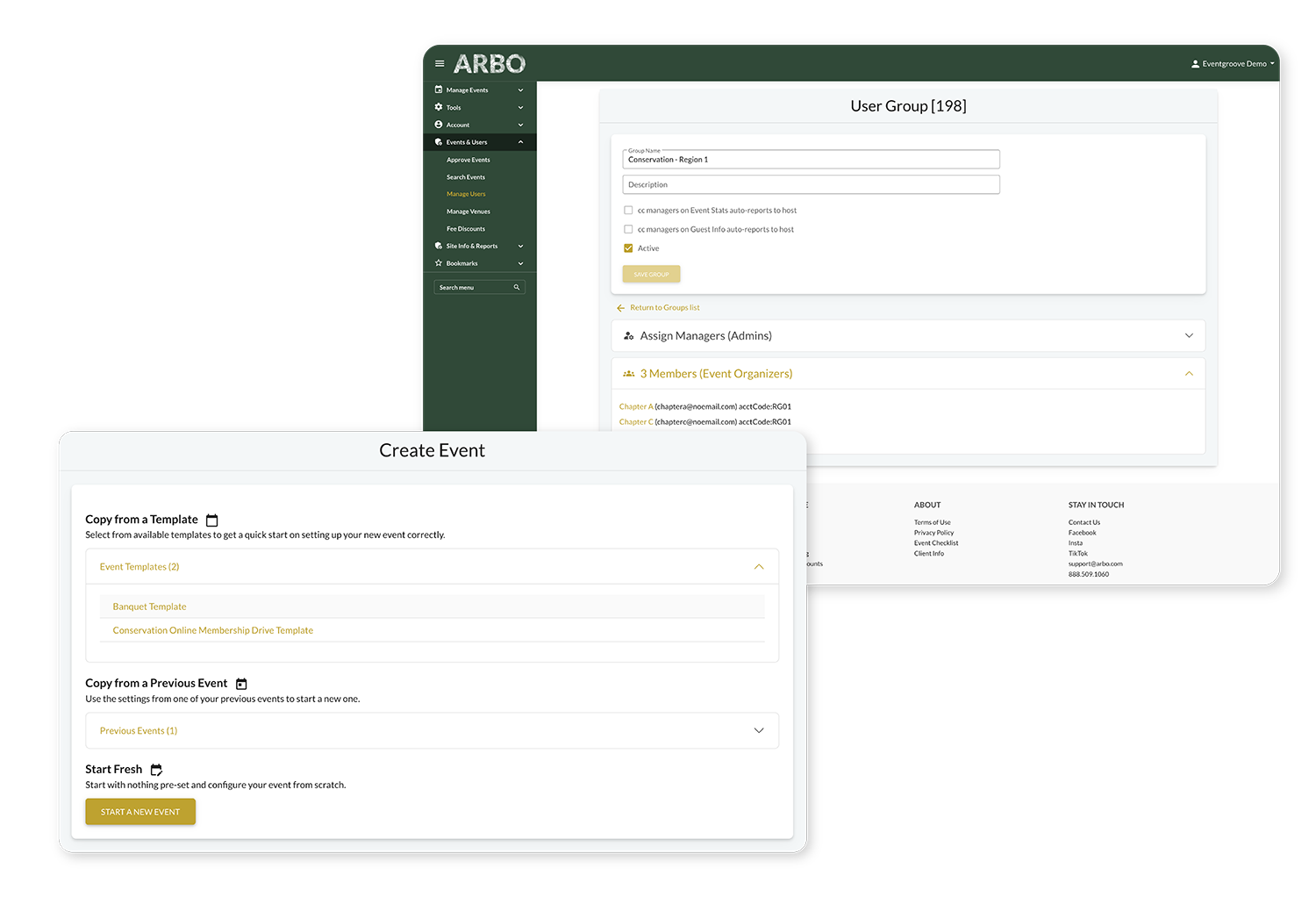This screenshot has height=897, width=1316.
Task: Expand the Tools sidebar chevron
Action: [520, 107]
